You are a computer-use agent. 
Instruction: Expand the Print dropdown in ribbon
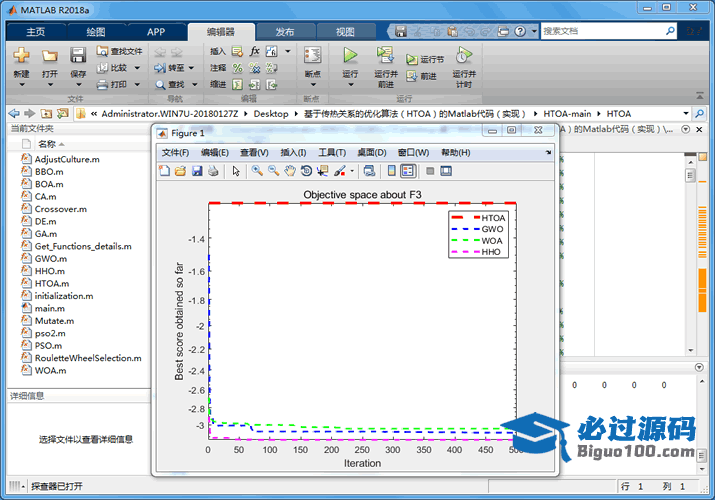point(135,85)
